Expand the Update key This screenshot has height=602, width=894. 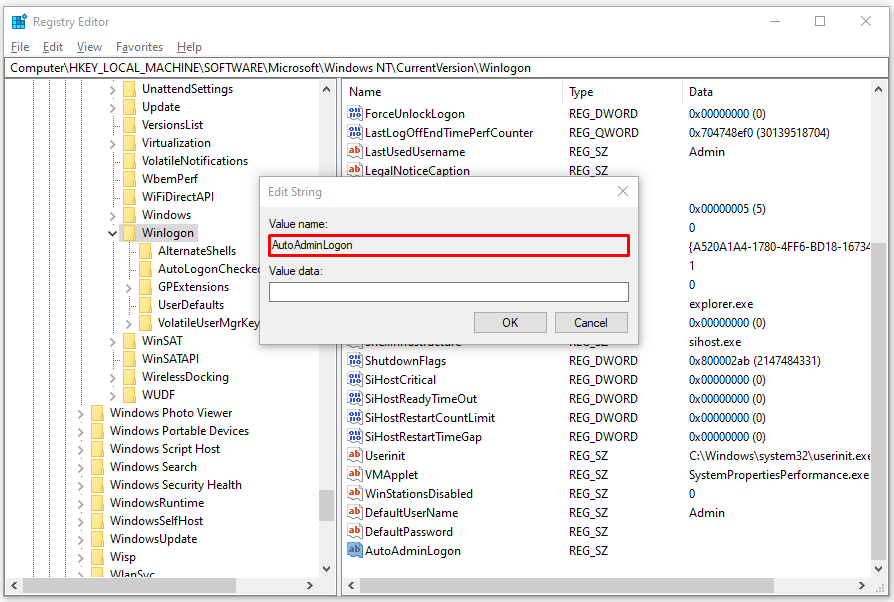point(112,107)
